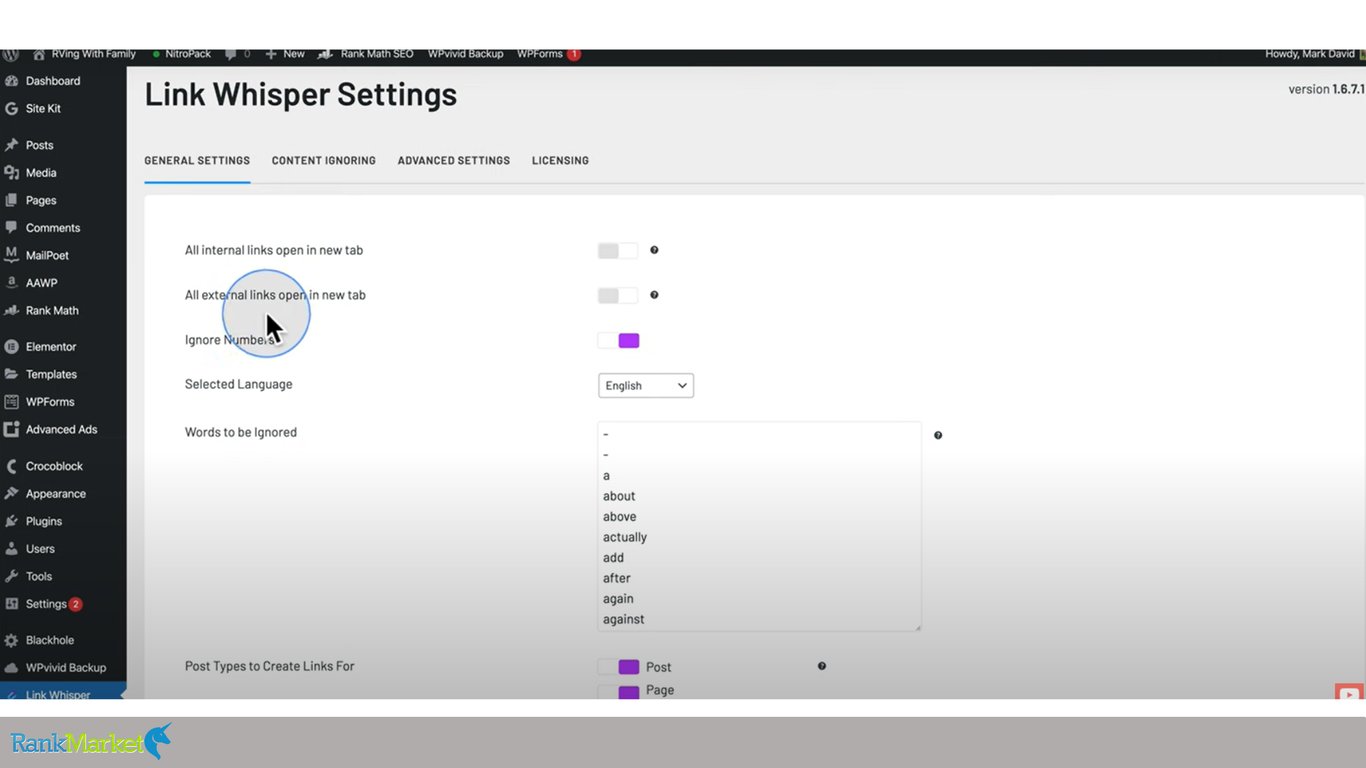Open the MailPoet icon
This screenshot has width=1366, height=768.
click(x=11, y=255)
